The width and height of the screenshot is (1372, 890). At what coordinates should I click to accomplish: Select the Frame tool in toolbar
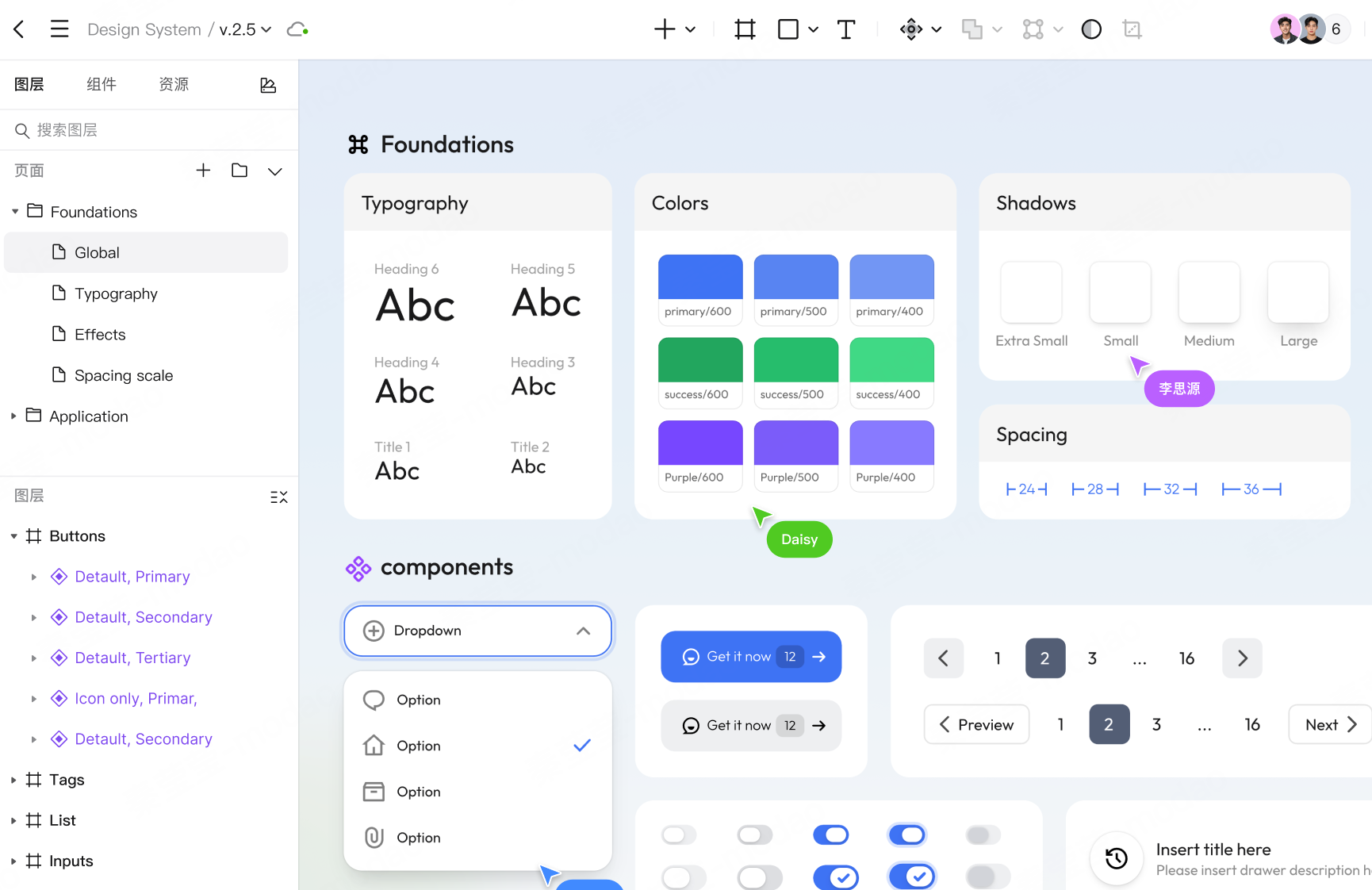[745, 29]
